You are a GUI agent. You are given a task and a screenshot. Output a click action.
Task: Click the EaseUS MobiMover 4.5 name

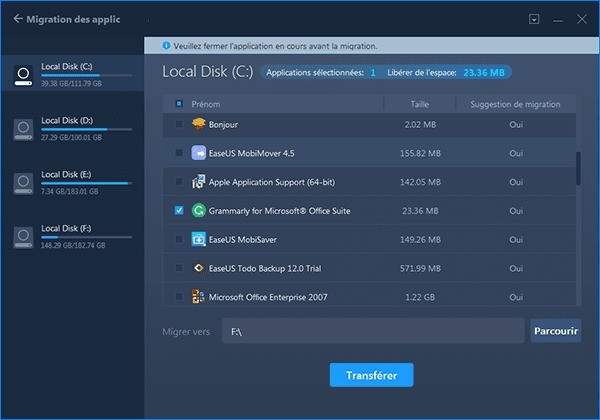click(251, 153)
